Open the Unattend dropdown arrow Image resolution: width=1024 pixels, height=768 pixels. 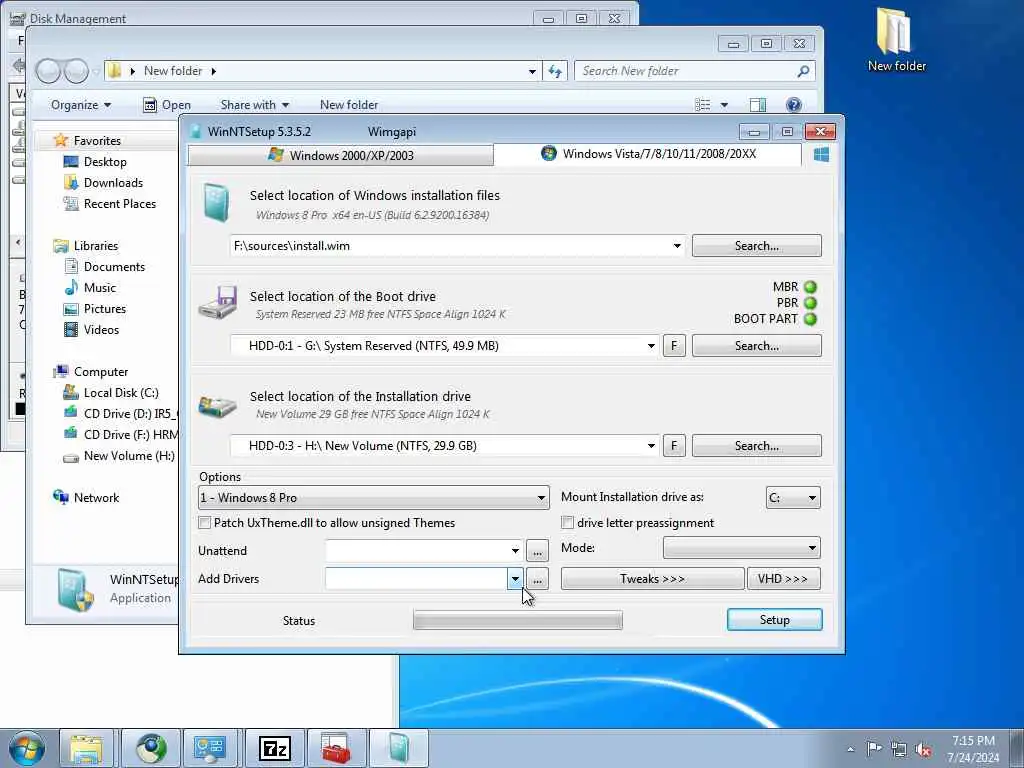pyautogui.click(x=515, y=551)
